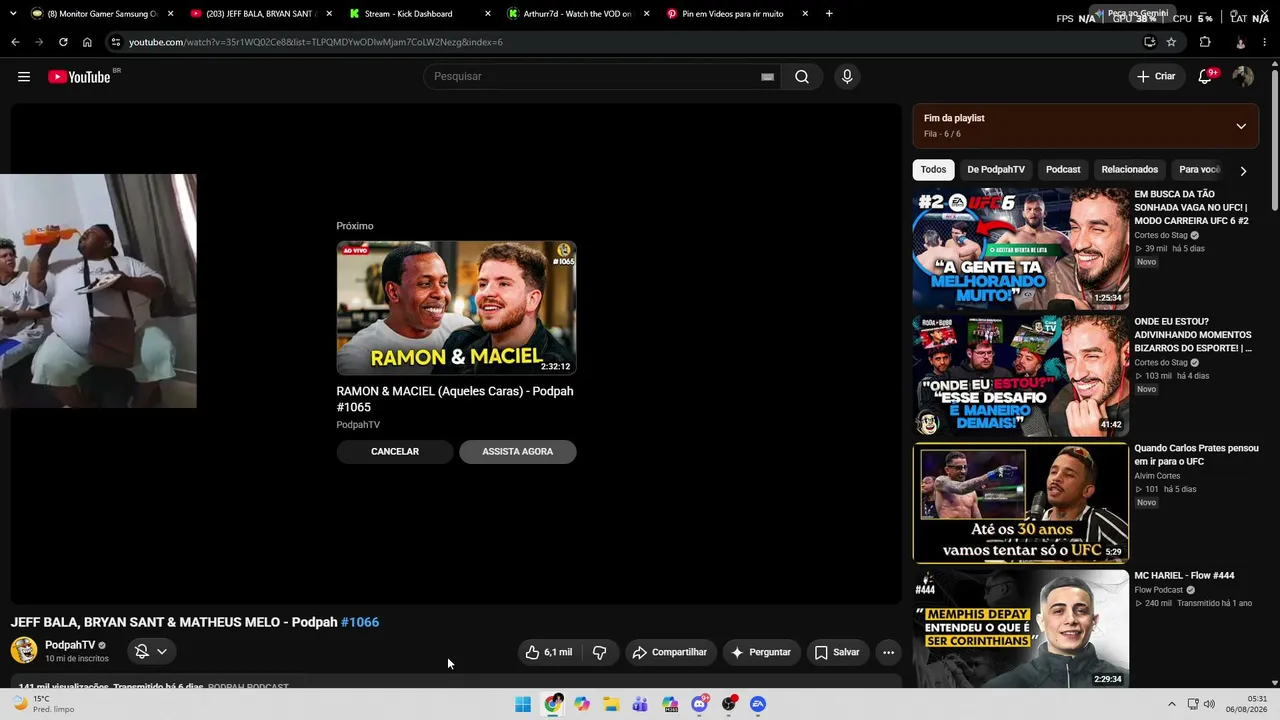Open the Carlos Prates UFC video thumbnail
Image resolution: width=1280 pixels, height=720 pixels.
point(1021,503)
